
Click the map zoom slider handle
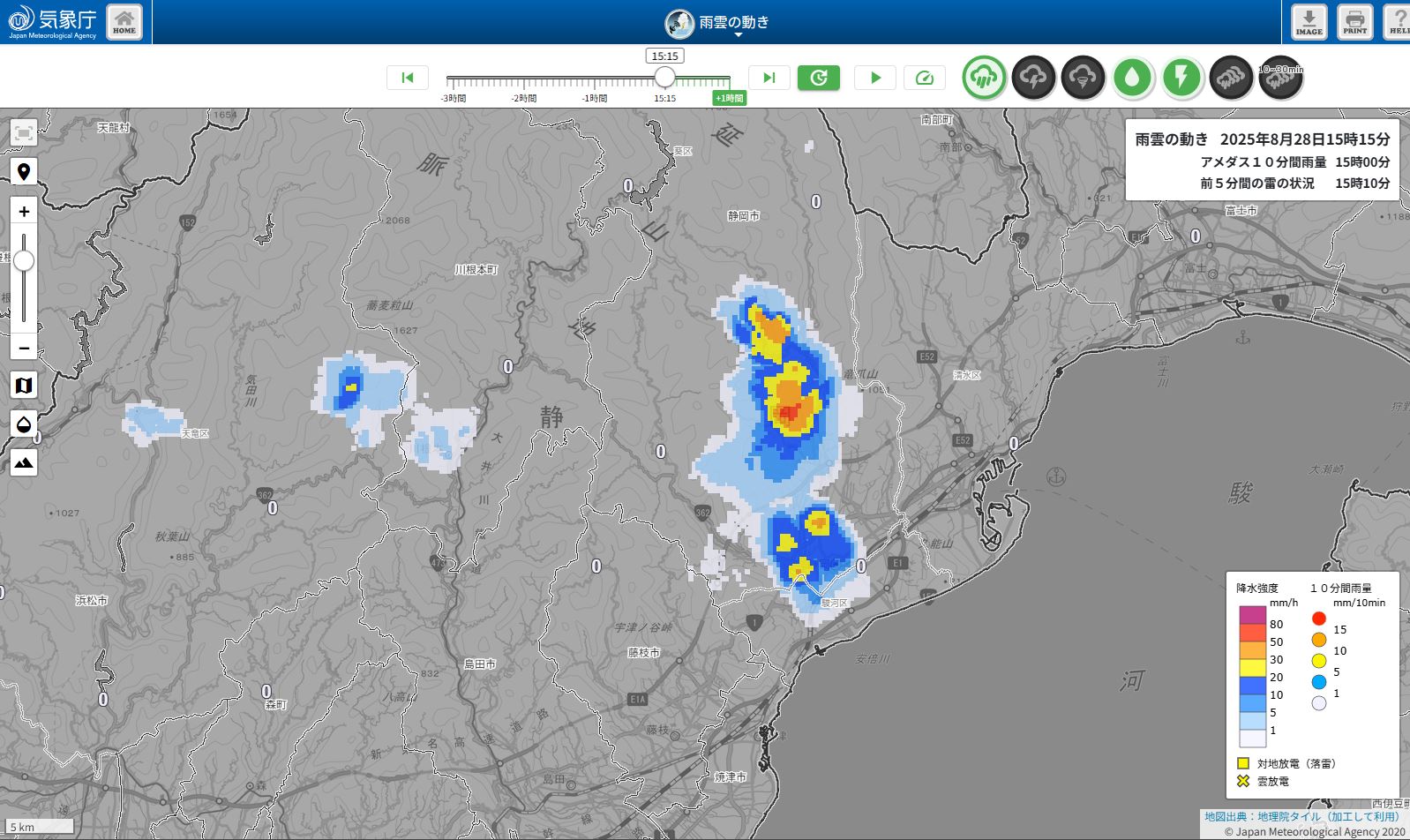pyautogui.click(x=24, y=260)
